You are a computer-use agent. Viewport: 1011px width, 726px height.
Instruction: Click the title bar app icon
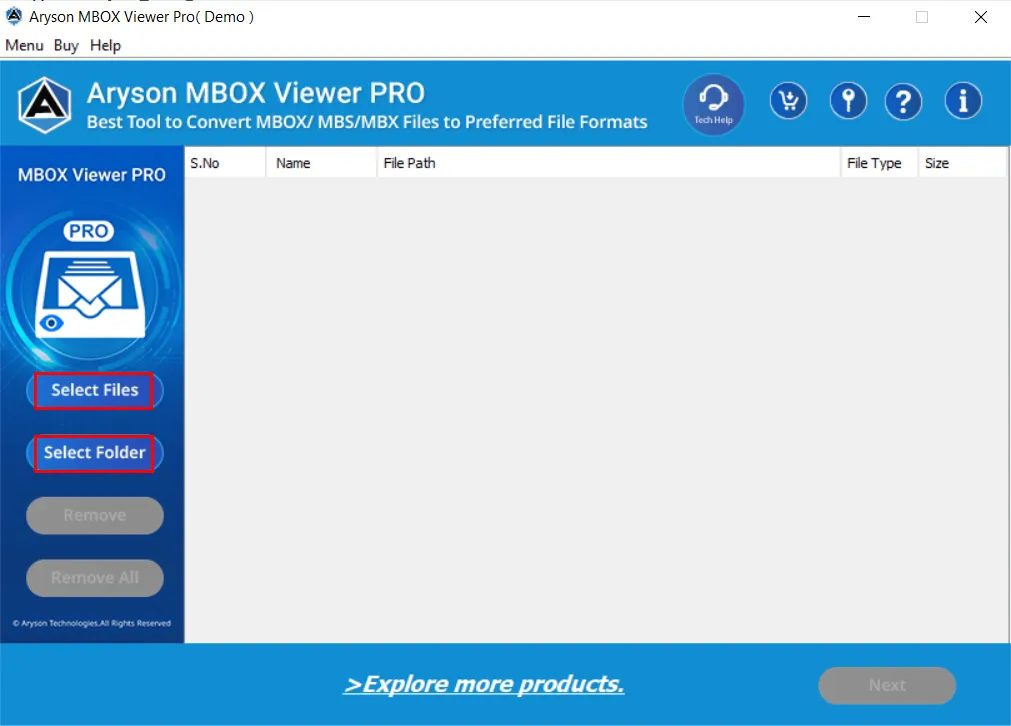pyautogui.click(x=14, y=16)
